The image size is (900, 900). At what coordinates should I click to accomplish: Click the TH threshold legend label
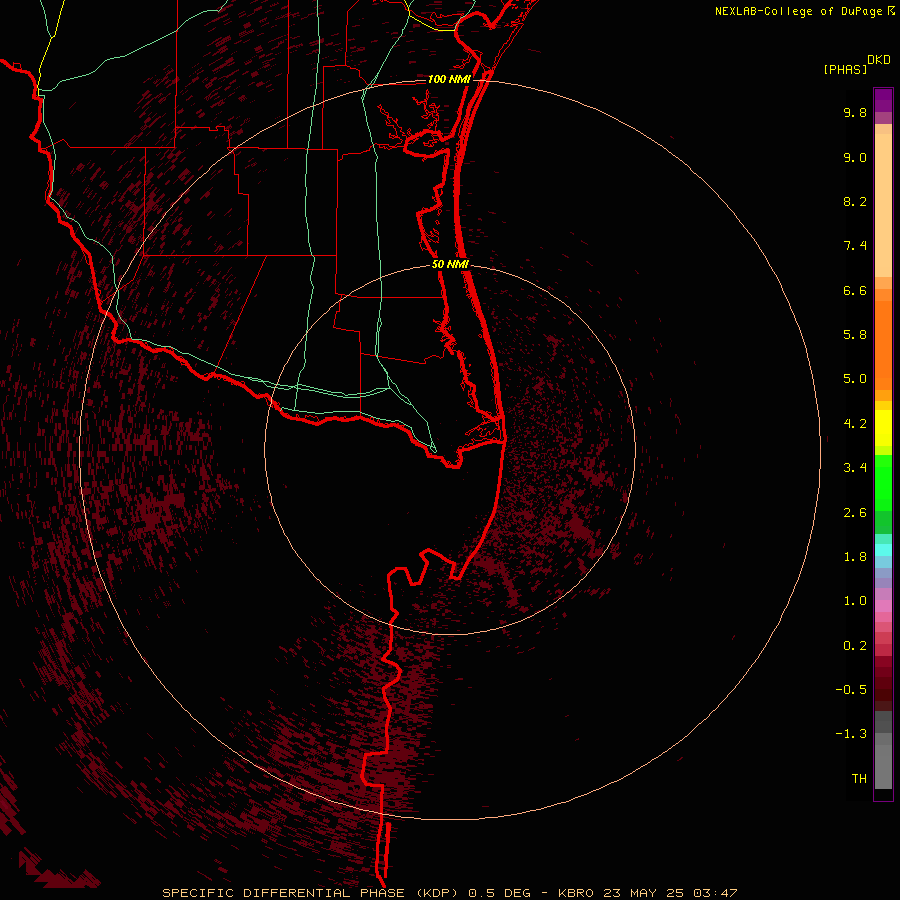[x=859, y=779]
